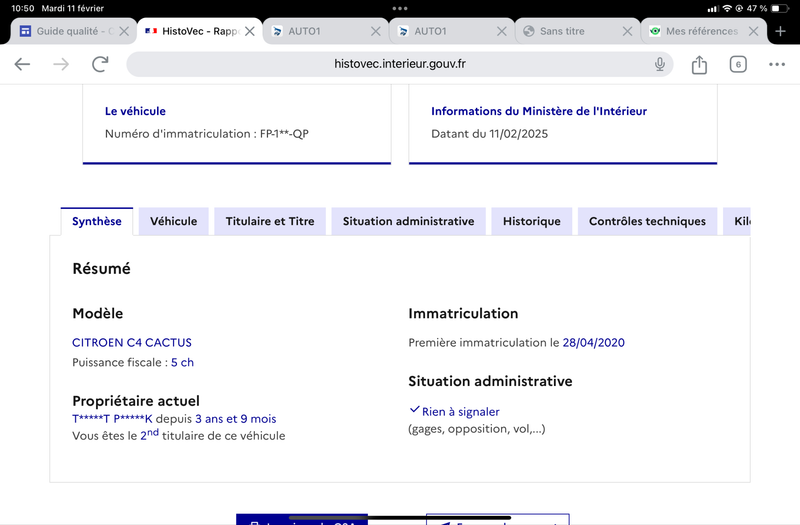Click the CITROEN C4 CACTUS model text
The width and height of the screenshot is (800, 525).
(132, 342)
